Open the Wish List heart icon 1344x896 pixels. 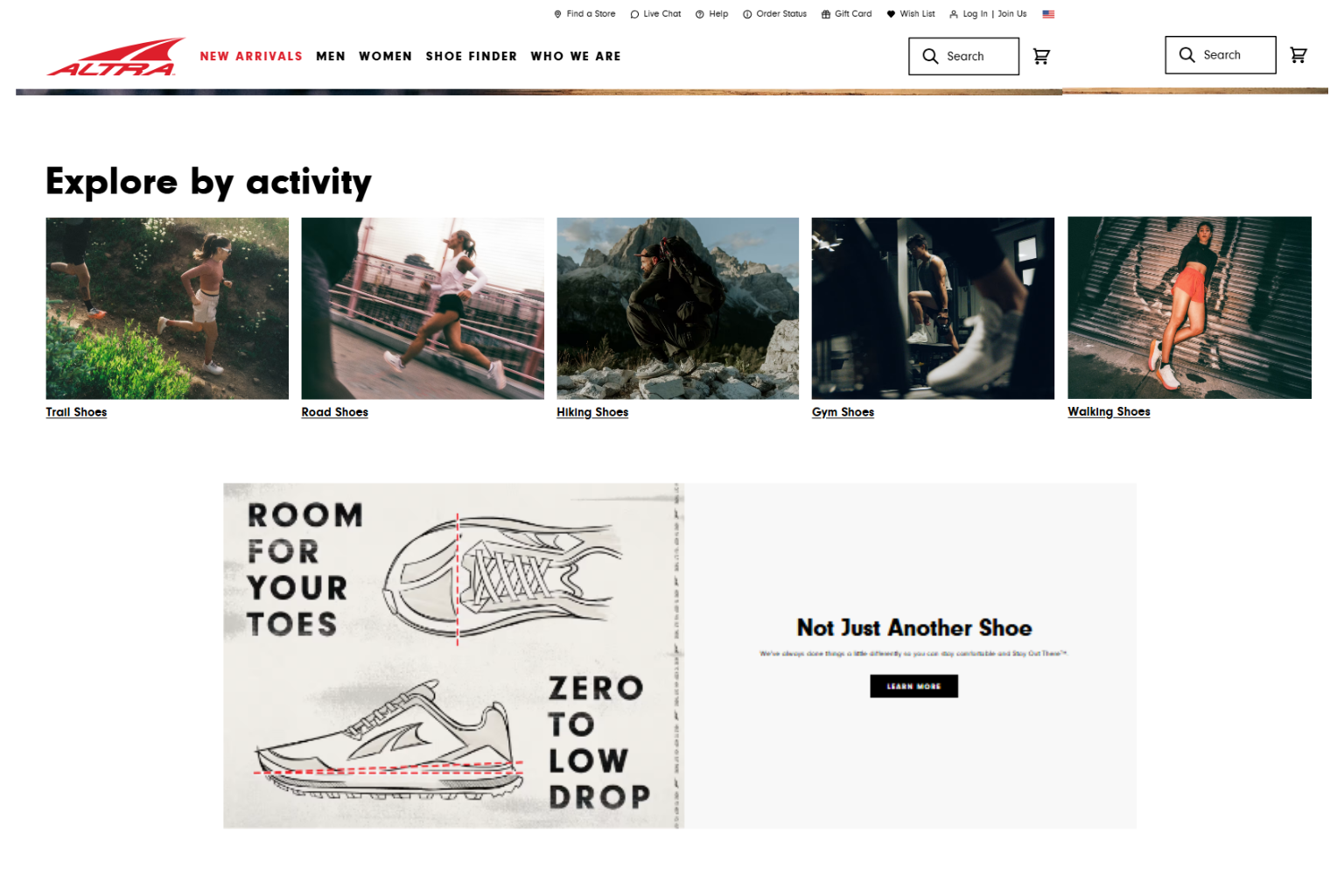click(889, 13)
